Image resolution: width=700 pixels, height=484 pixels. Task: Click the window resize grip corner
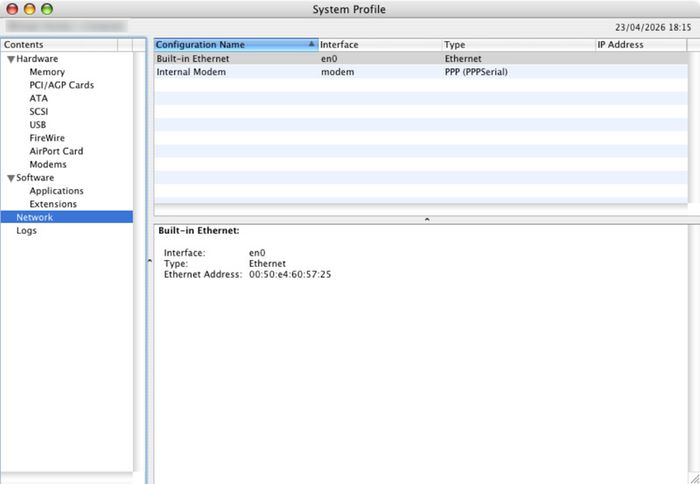(694, 479)
